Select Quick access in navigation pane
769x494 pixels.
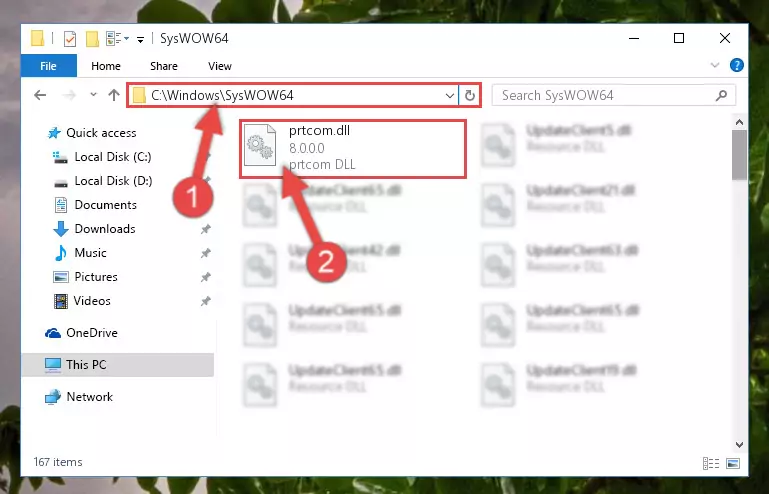(x=92, y=133)
